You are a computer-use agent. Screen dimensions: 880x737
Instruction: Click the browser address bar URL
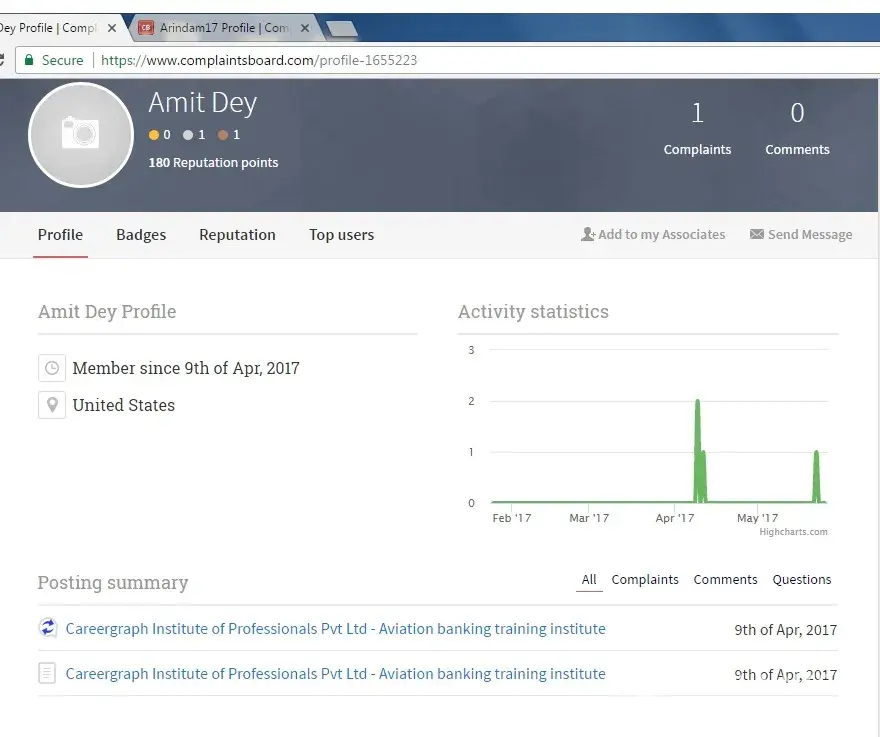(x=259, y=60)
